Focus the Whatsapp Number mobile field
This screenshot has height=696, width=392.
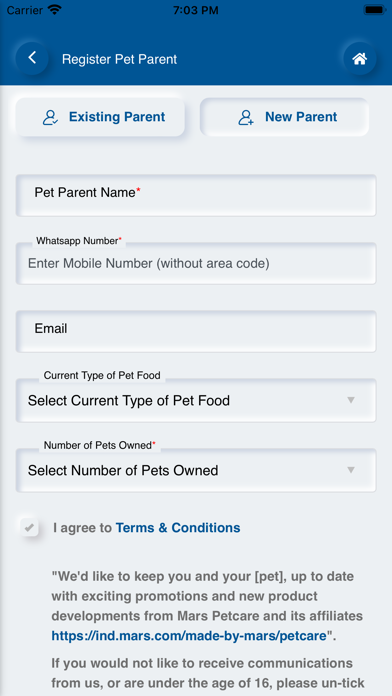click(x=196, y=263)
